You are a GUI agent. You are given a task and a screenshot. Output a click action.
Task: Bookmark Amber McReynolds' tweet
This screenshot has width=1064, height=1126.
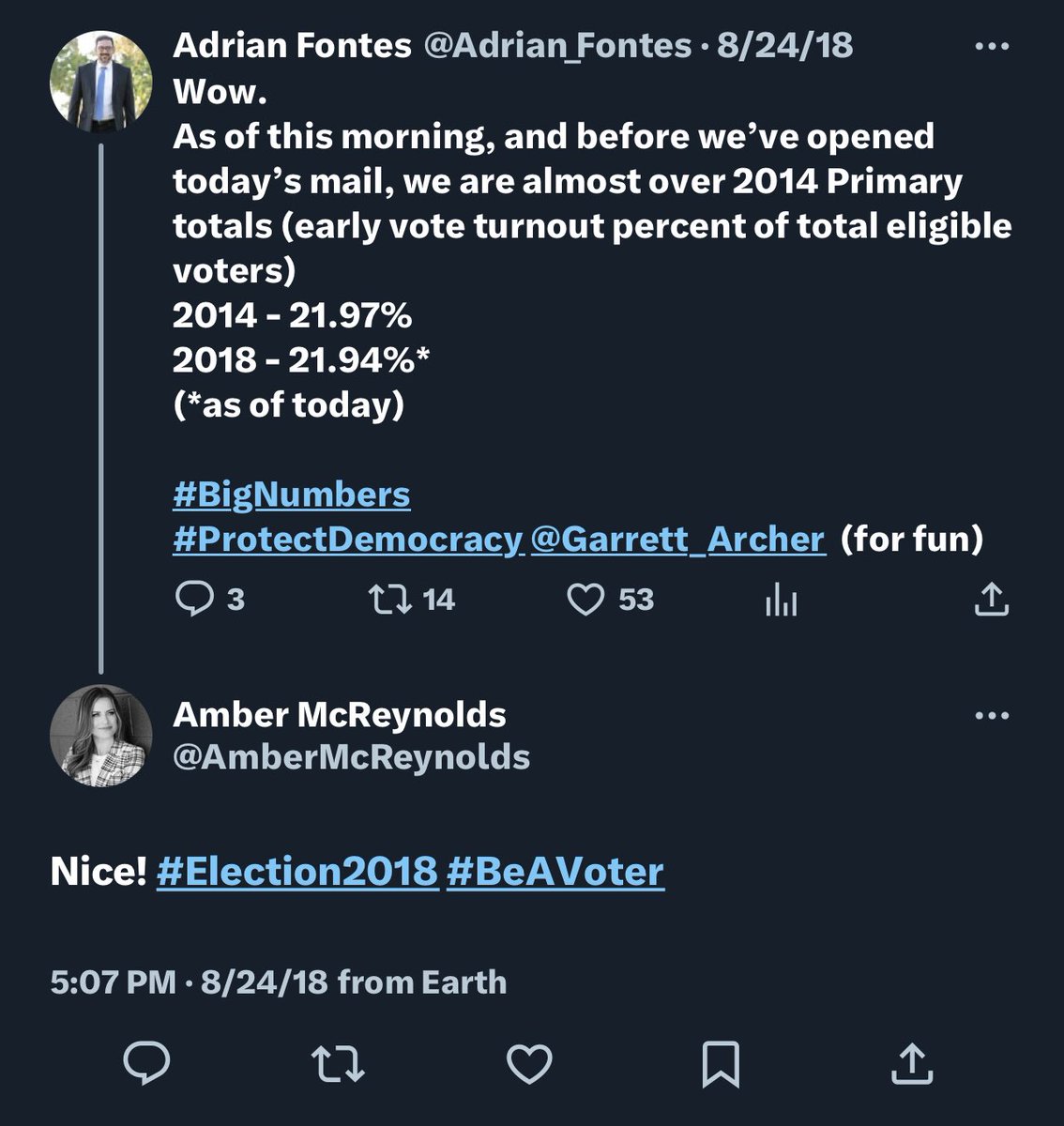tap(721, 1063)
